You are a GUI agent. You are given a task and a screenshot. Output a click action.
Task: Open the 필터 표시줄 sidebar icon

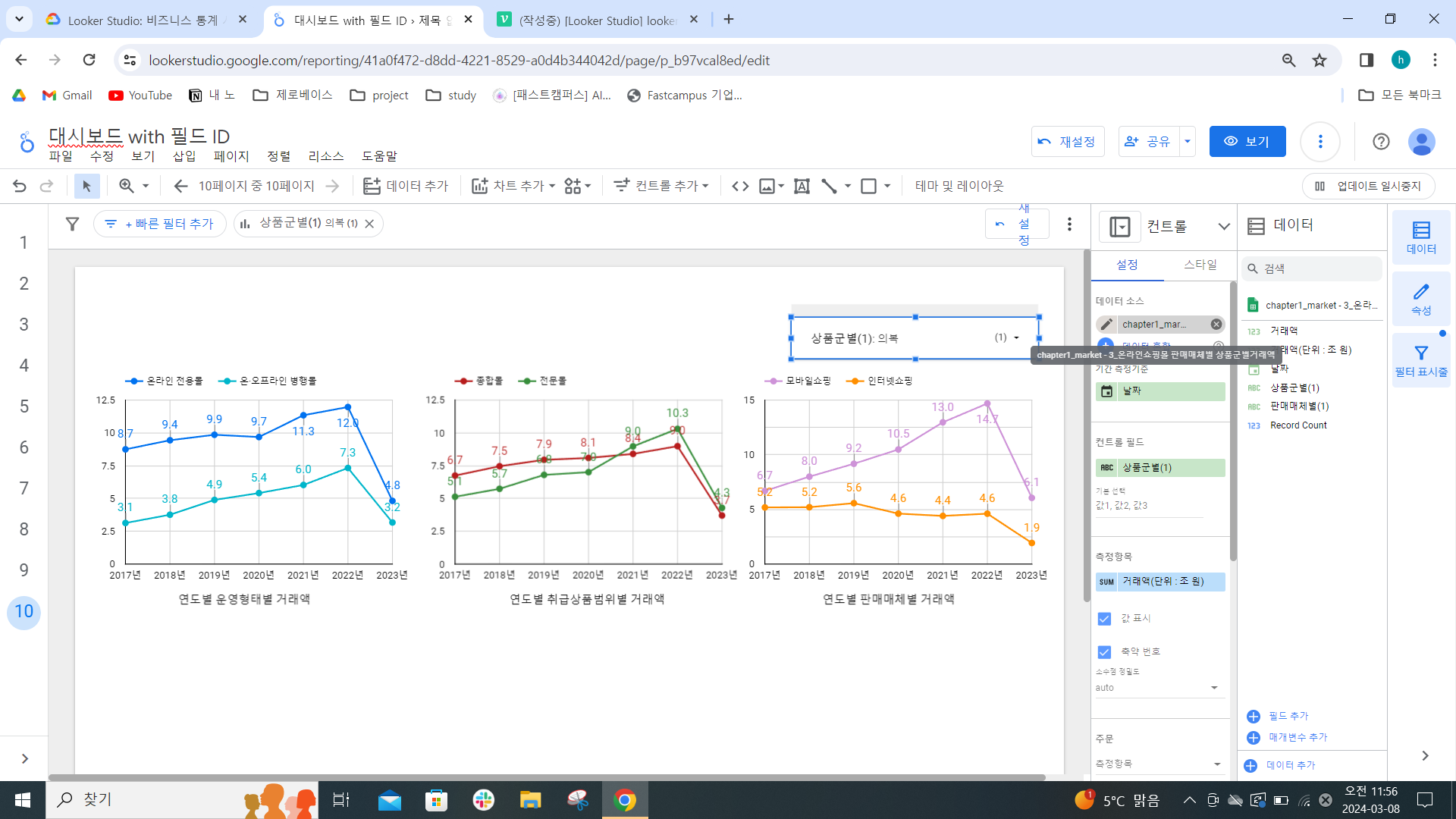tap(1421, 360)
